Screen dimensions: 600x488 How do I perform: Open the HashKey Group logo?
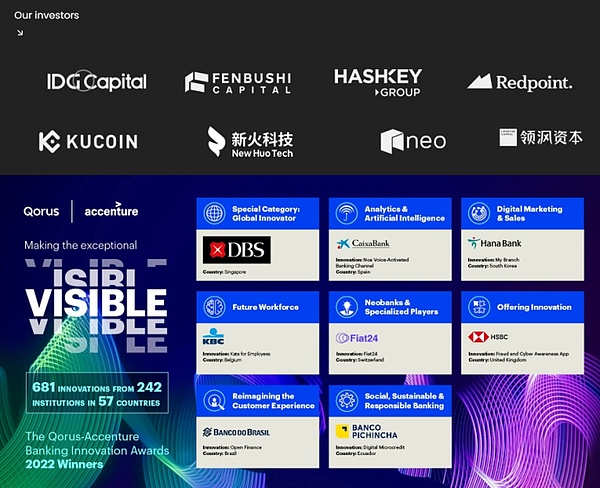377,82
